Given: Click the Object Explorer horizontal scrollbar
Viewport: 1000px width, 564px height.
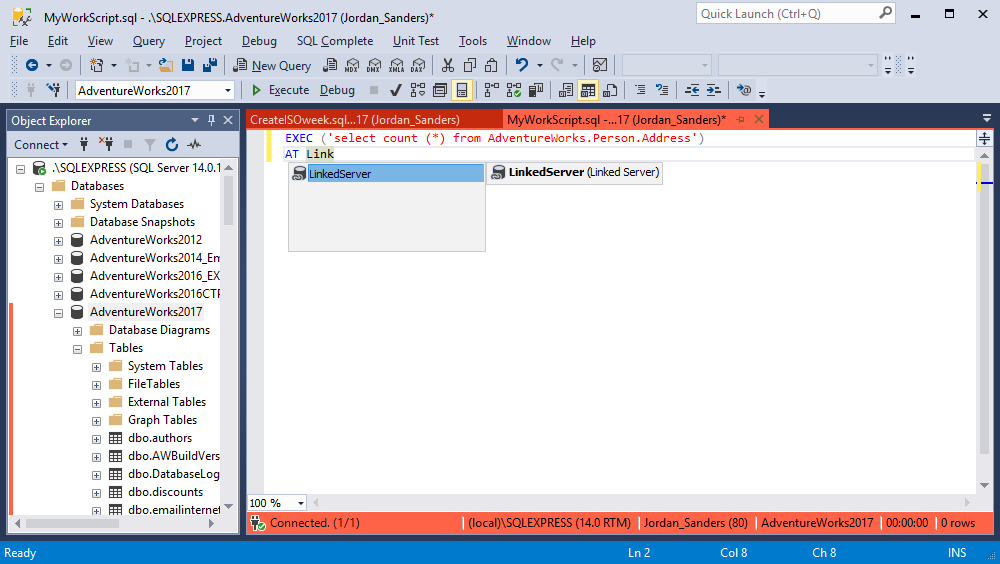Looking at the screenshot, I should [72, 523].
